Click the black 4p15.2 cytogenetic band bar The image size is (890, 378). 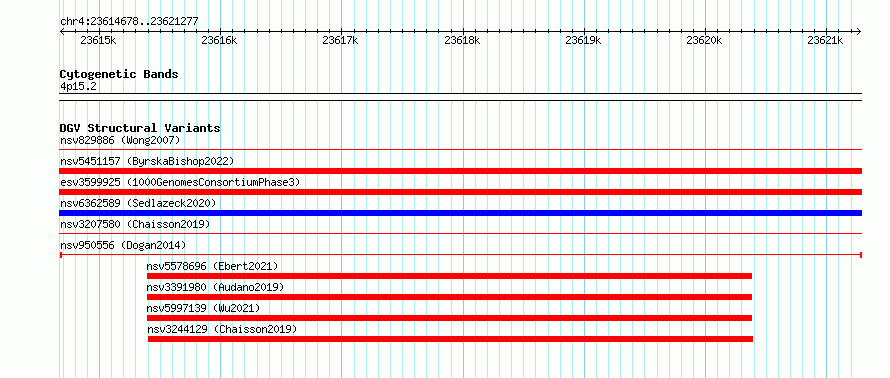click(460, 97)
